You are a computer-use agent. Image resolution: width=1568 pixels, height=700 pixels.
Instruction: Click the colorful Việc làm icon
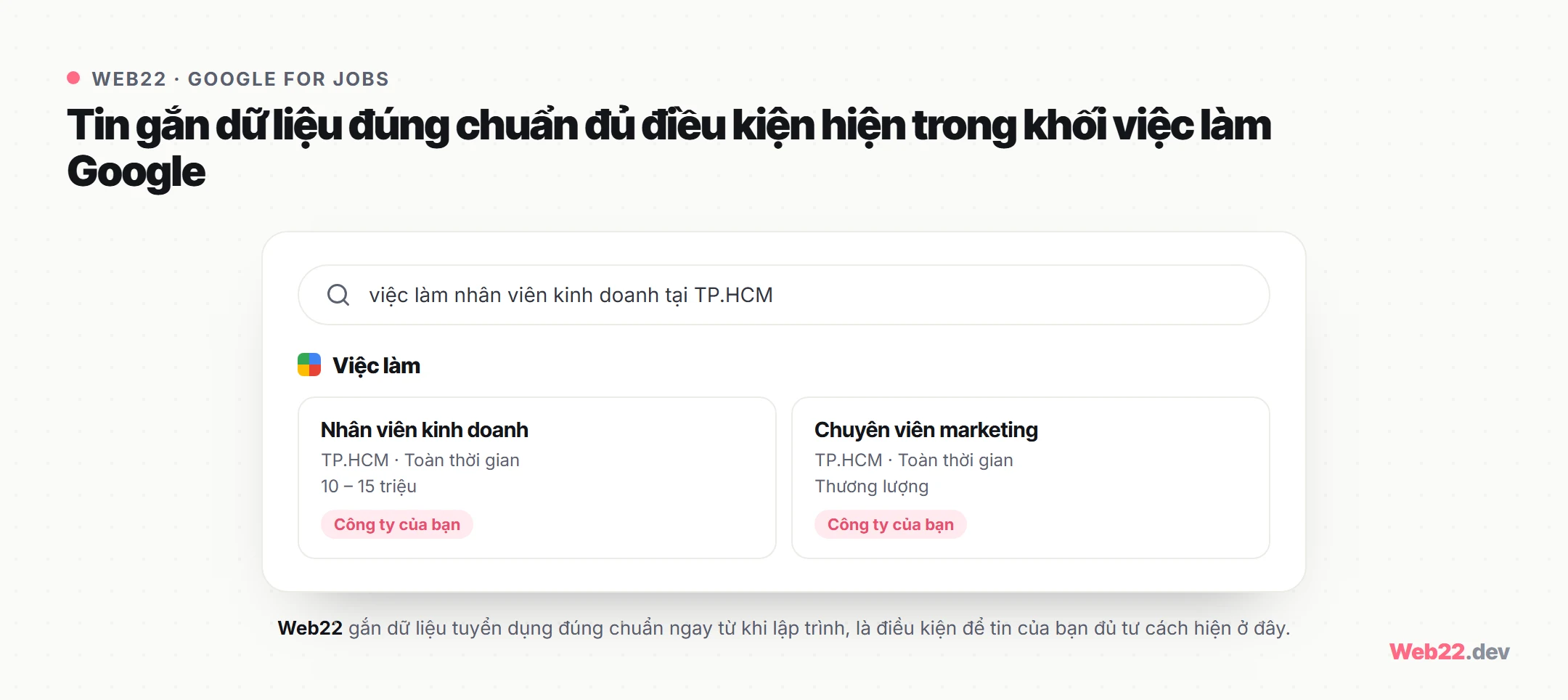309,365
